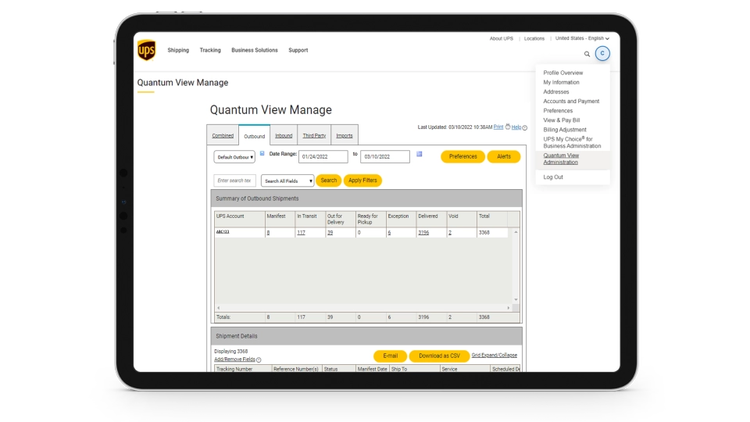Screen dimensions: 750x422
Task: Click the summary grid scroll up arrow
Action: (x=516, y=232)
